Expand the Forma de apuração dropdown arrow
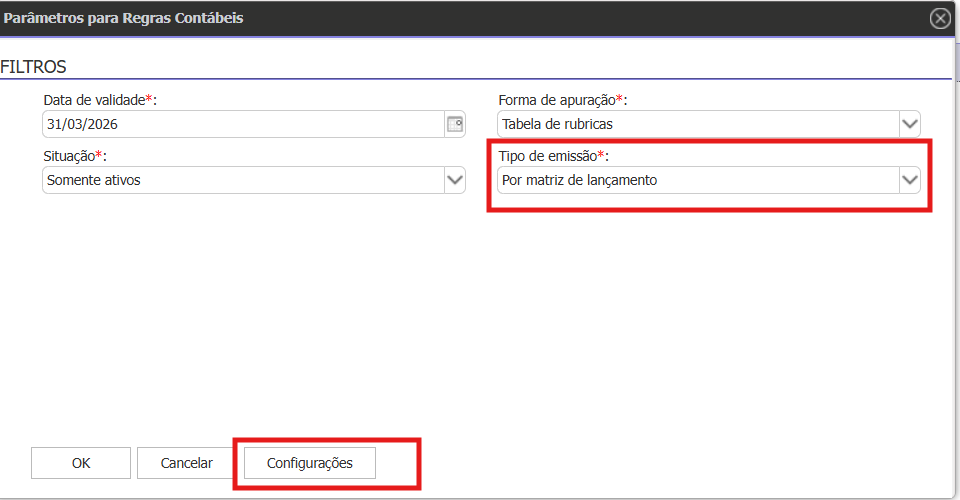Screen dimensions: 960x500 909,124
